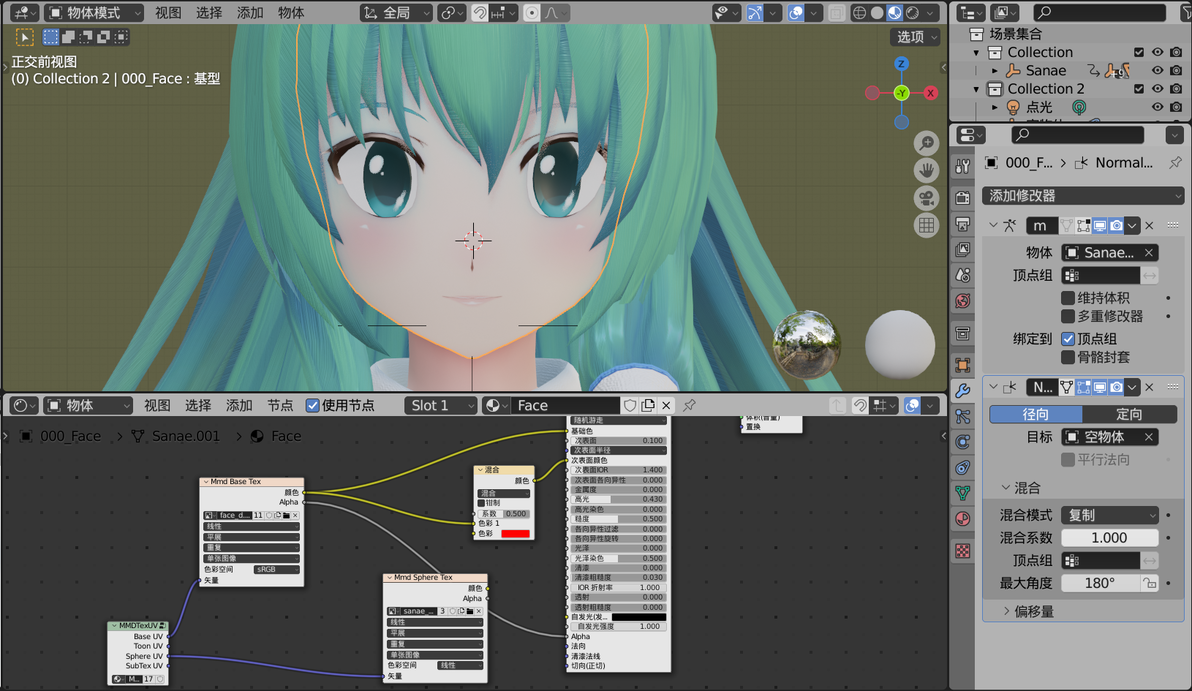Viewport: 1192px width, 691px height.
Task: Collapse the 混合 subpanel
Action: click(1006, 487)
